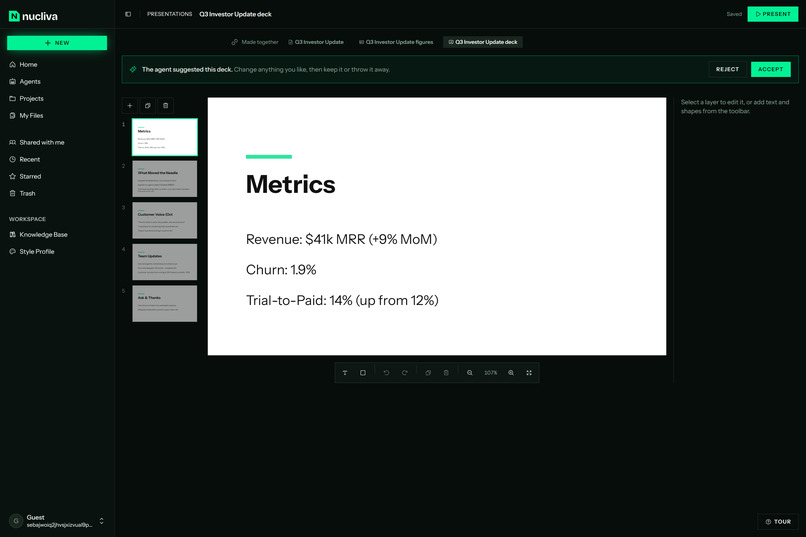Toggle sidebar collapse icon

click(x=128, y=14)
